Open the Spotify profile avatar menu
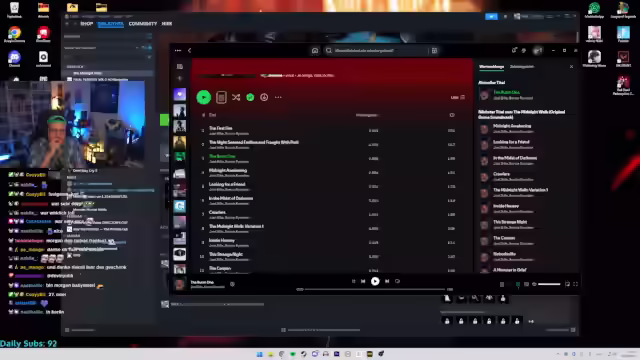Viewport: 640px width, 360px height. click(538, 51)
